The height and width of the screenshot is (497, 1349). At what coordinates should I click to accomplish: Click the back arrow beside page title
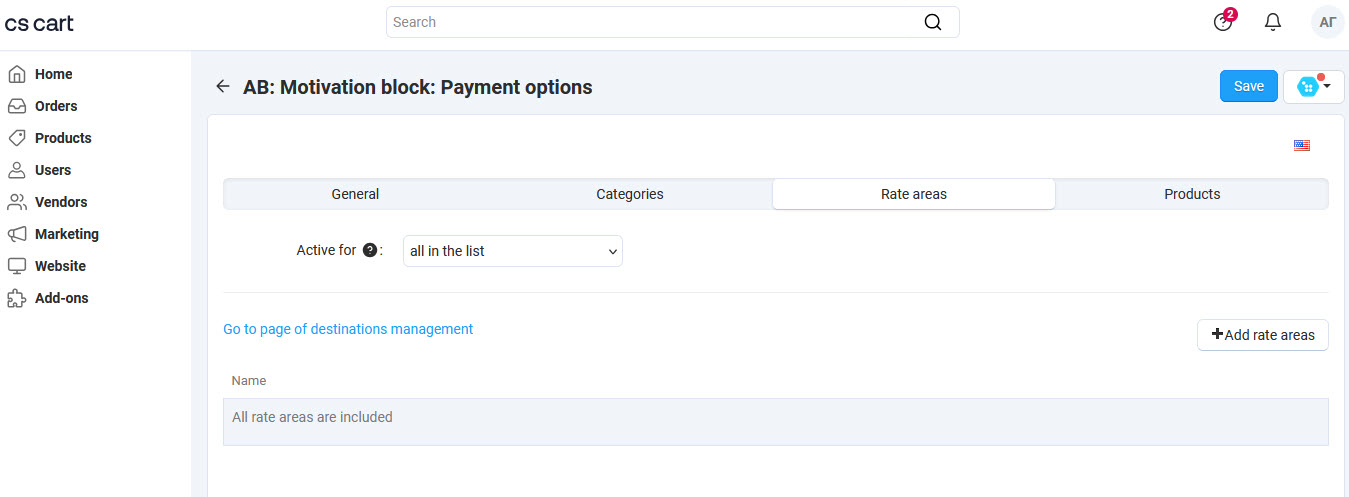tap(223, 87)
